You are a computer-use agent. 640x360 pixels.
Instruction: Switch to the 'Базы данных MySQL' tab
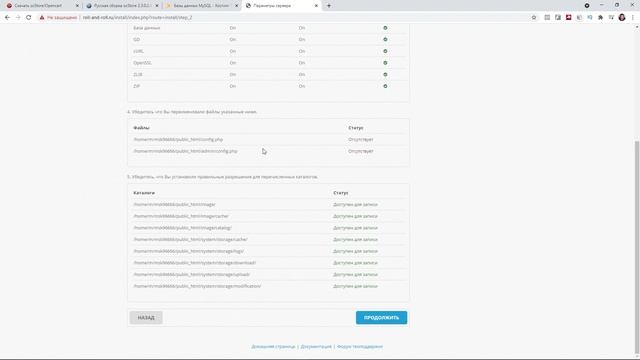[201, 6]
